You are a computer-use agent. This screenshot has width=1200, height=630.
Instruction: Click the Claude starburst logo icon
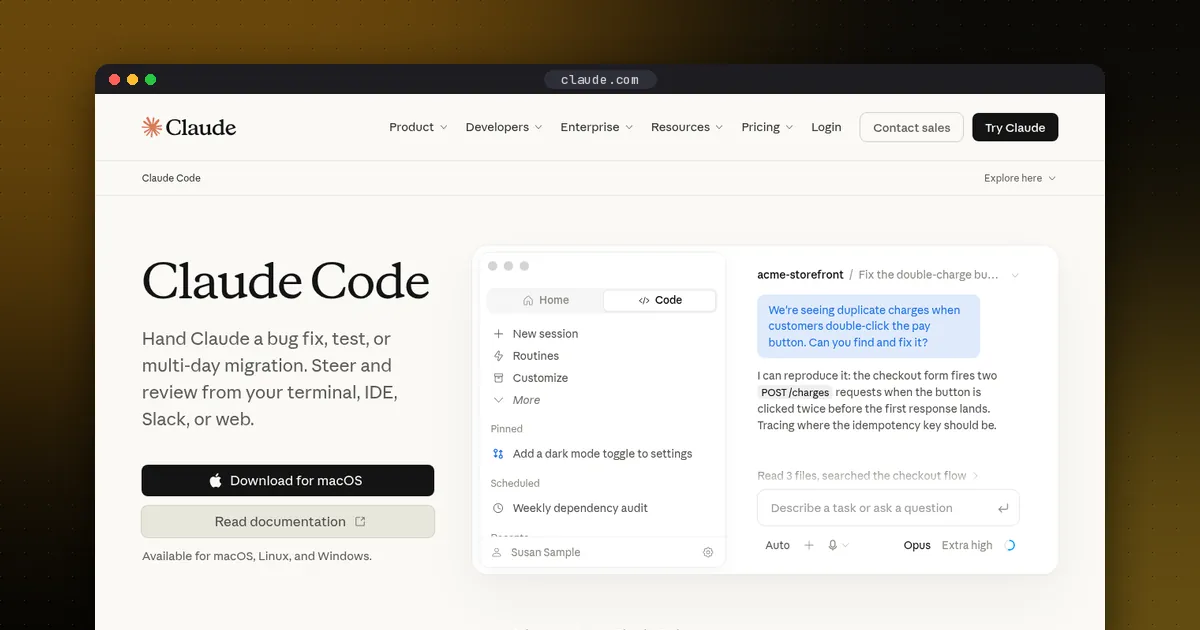[152, 127]
